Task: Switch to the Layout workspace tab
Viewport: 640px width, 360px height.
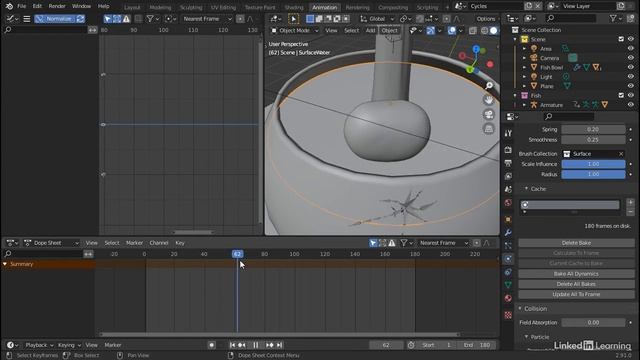Action: [x=132, y=7]
